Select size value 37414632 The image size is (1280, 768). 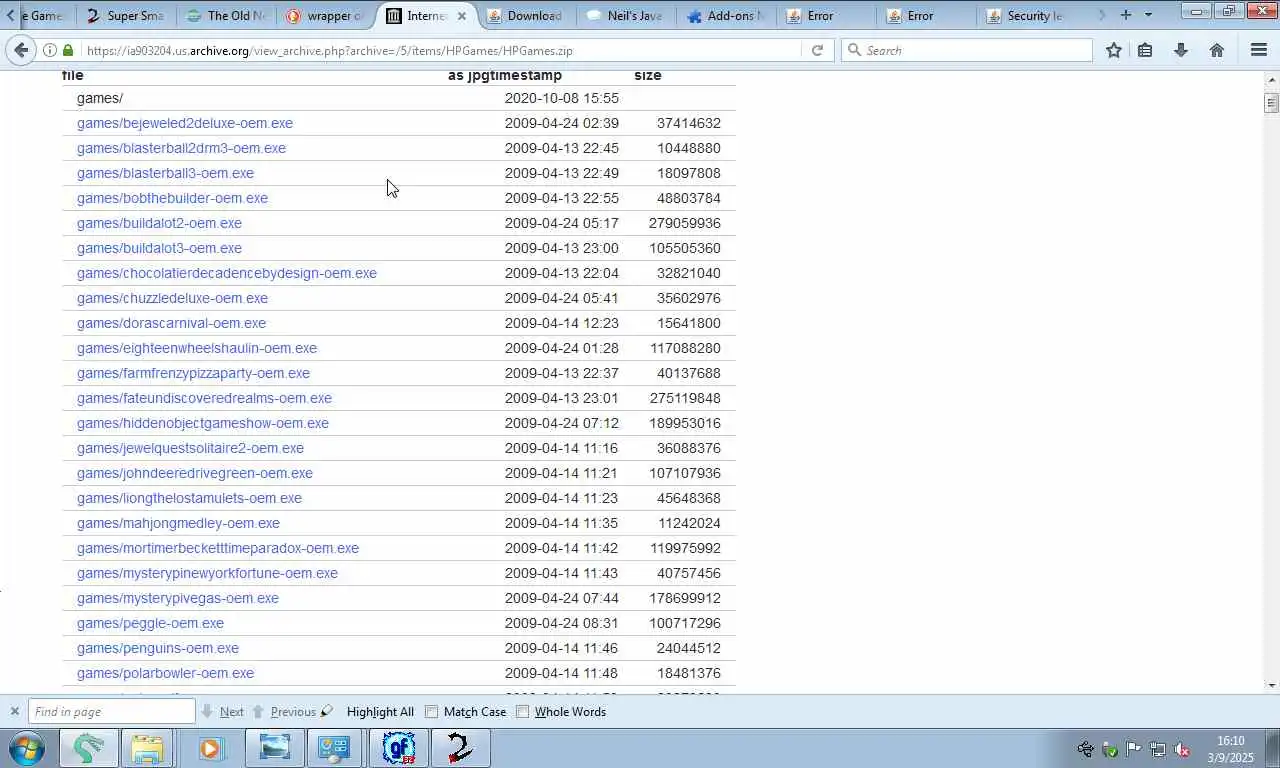[688, 123]
